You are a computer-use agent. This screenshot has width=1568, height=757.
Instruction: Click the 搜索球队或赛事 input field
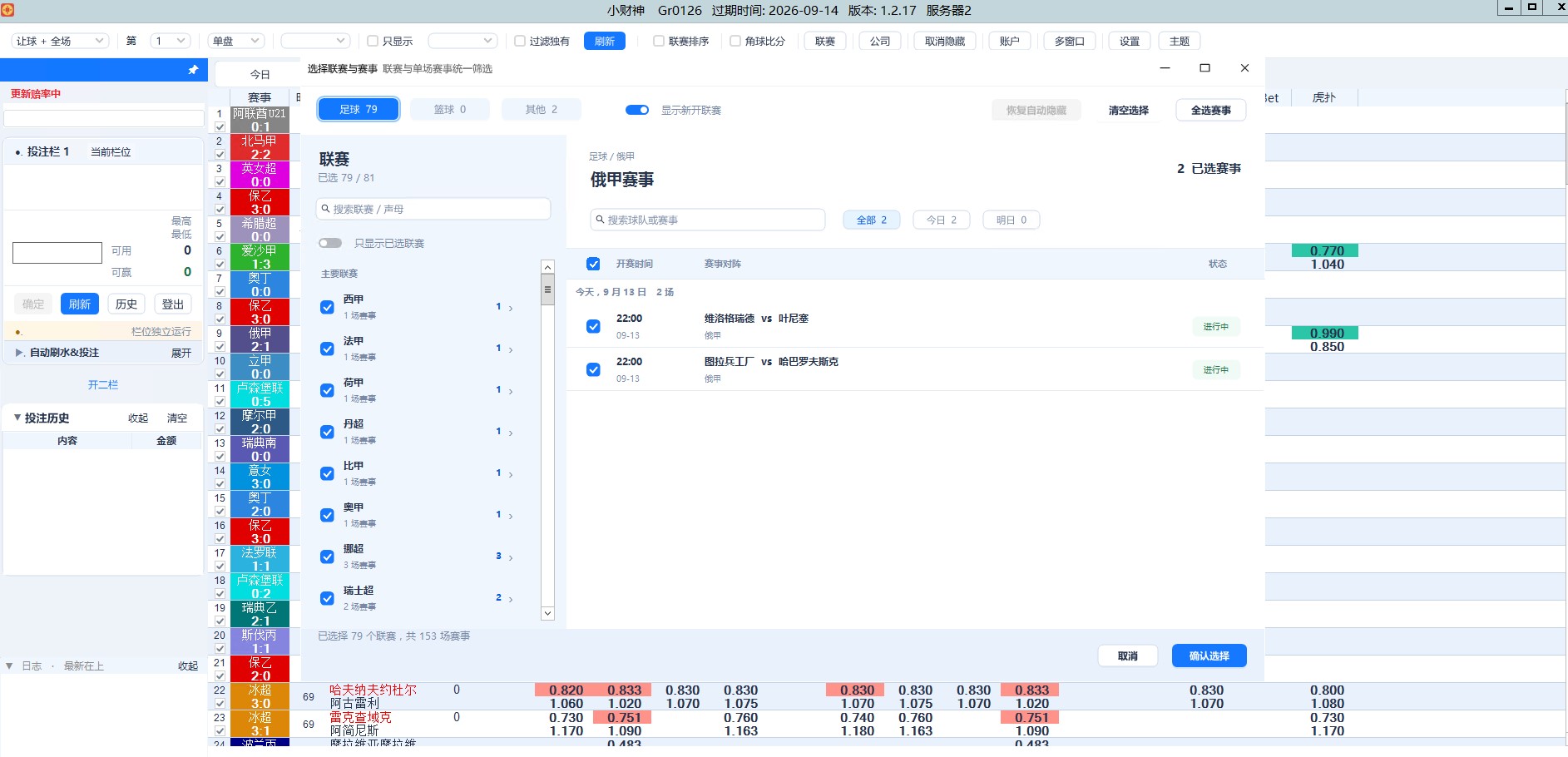pyautogui.click(x=708, y=220)
